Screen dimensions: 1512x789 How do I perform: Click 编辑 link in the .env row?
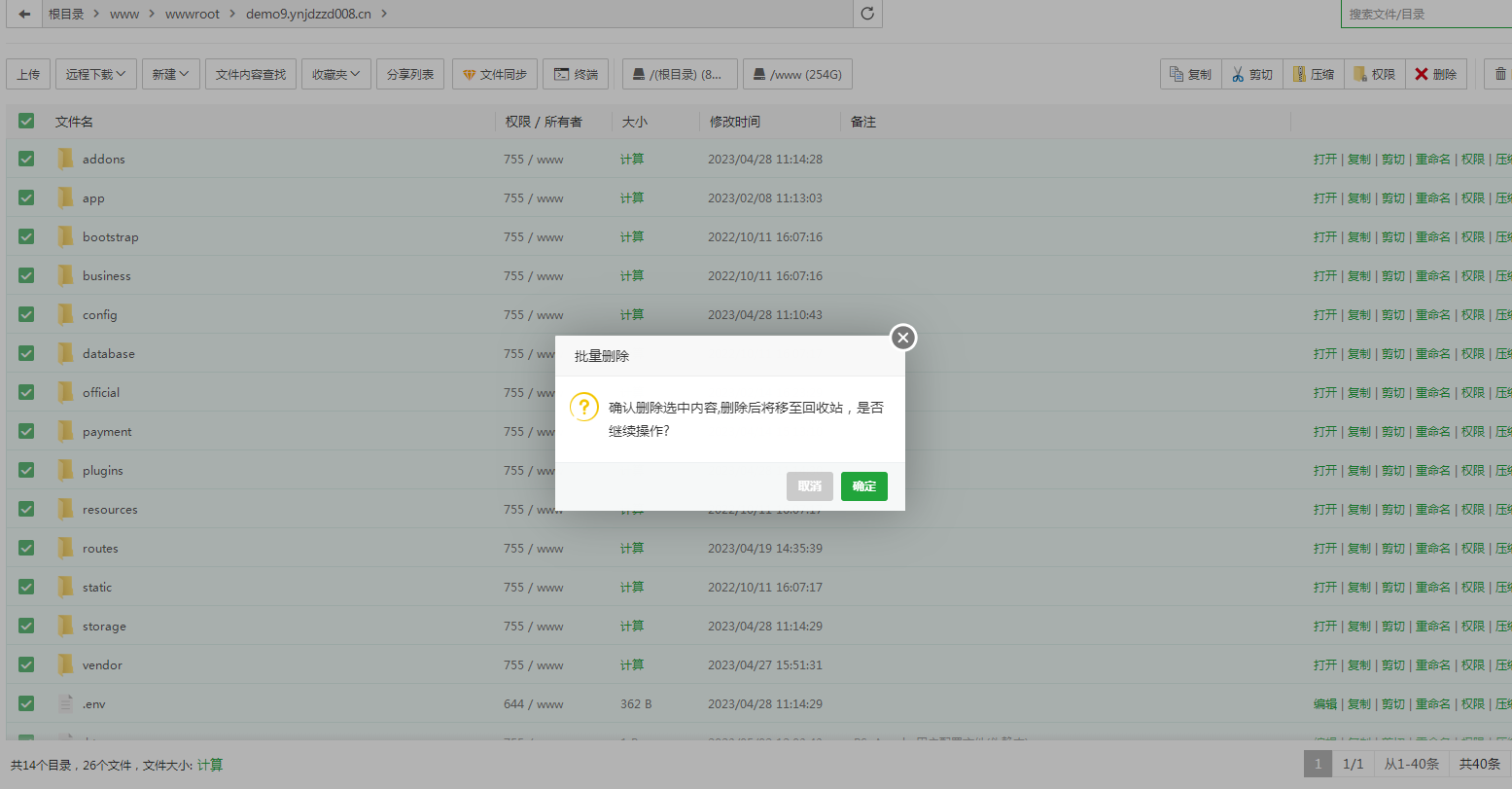click(1325, 703)
